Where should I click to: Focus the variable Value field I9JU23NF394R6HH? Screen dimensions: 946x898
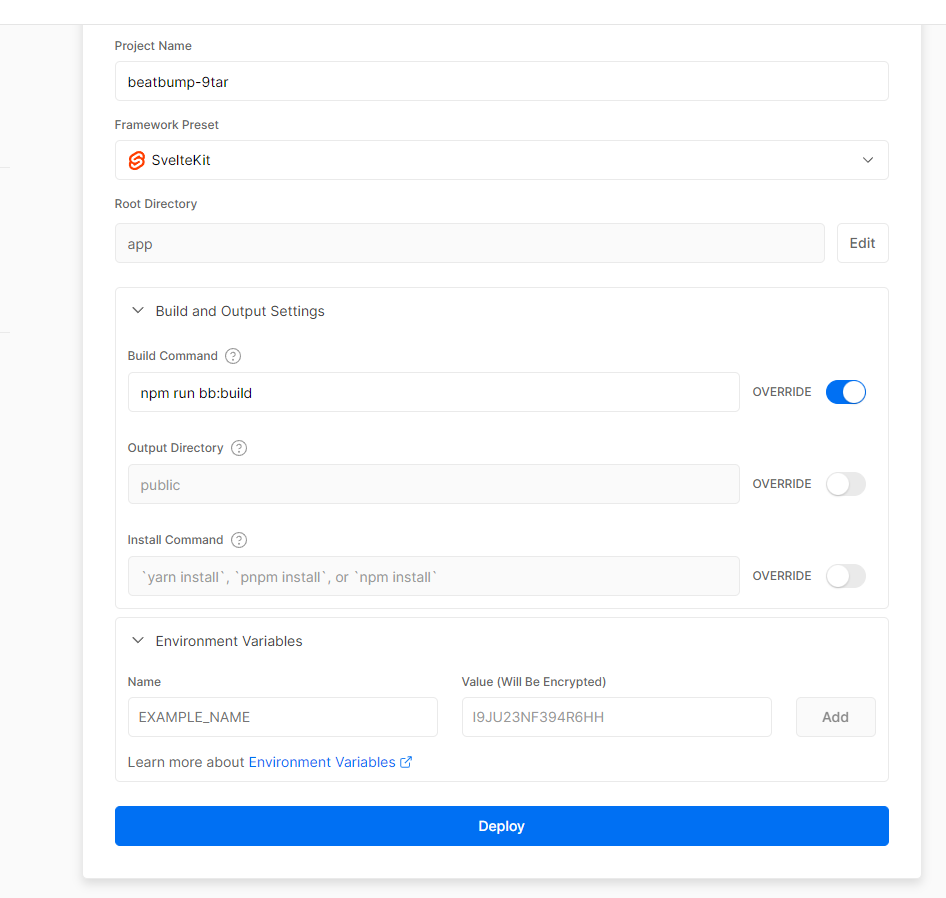617,717
